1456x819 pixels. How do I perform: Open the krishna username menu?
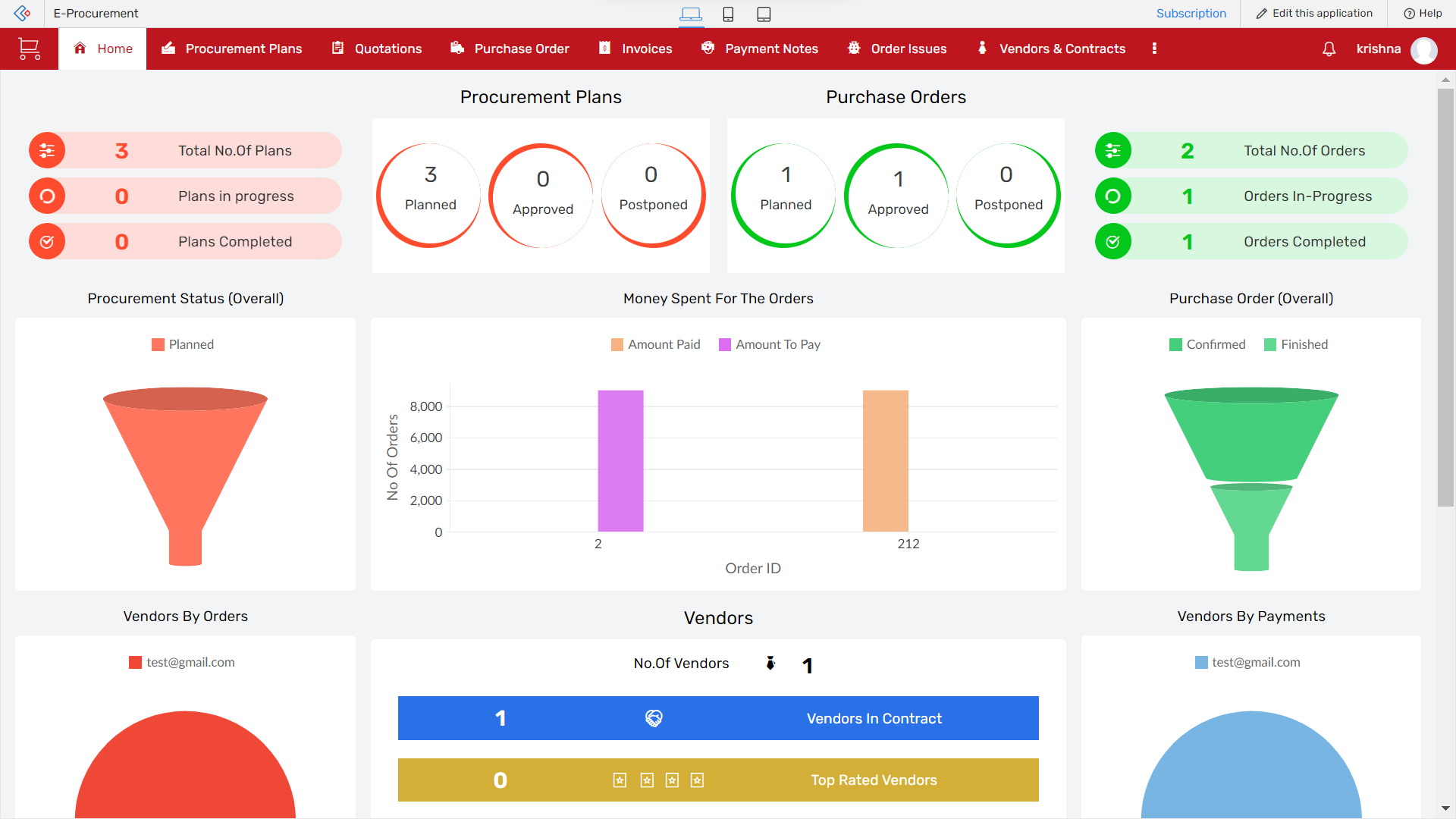[x=1378, y=49]
